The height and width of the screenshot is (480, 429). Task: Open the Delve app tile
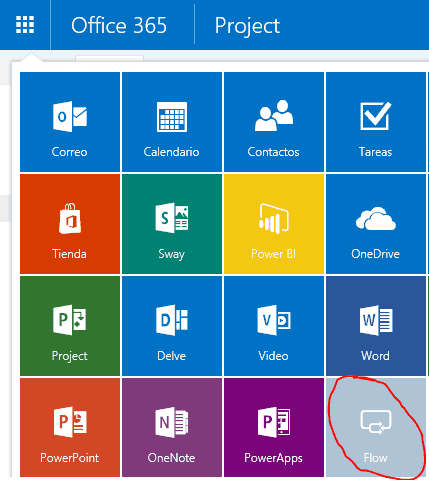(172, 326)
